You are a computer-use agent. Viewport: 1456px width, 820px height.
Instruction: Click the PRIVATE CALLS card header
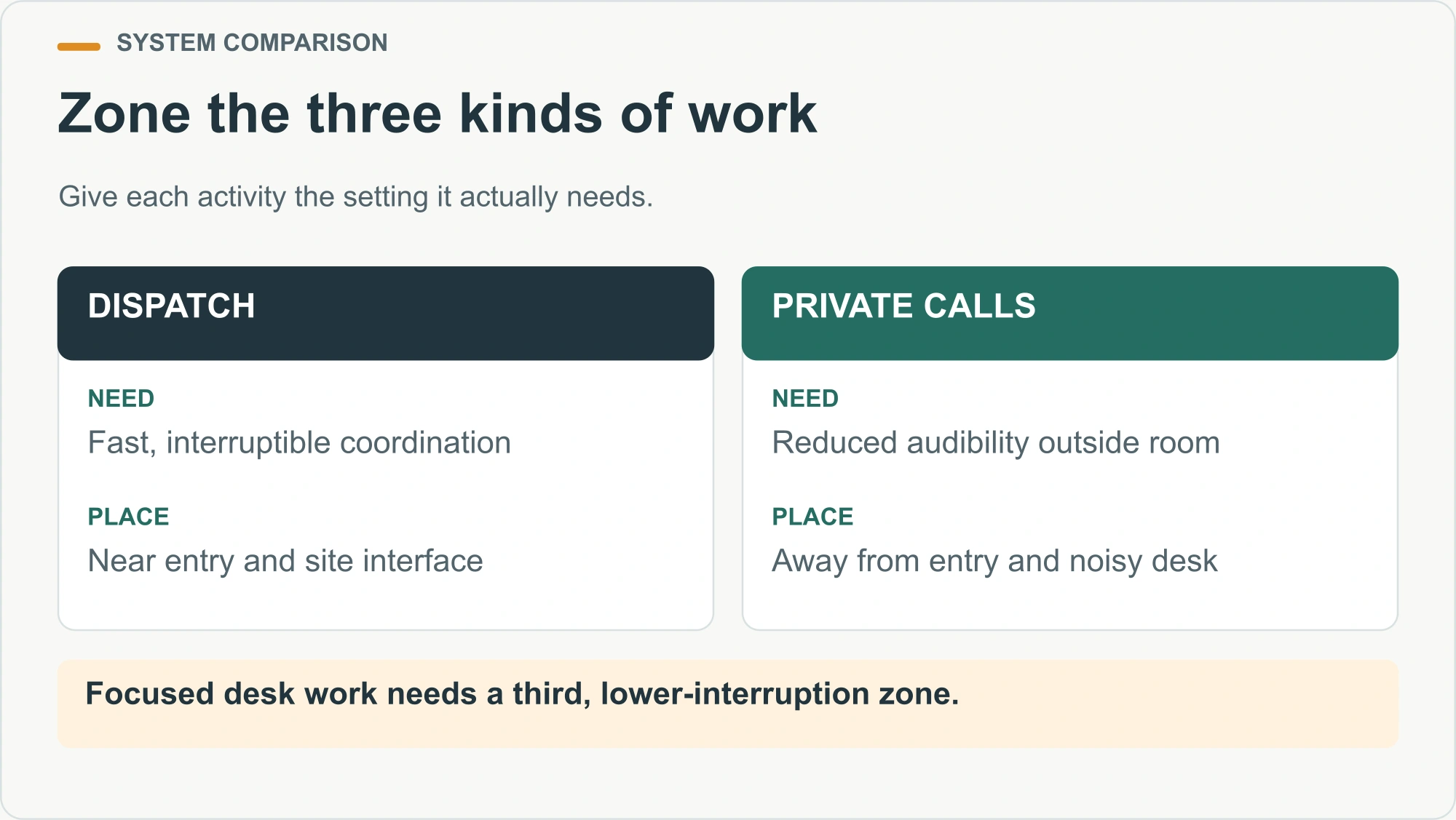[x=1070, y=313]
